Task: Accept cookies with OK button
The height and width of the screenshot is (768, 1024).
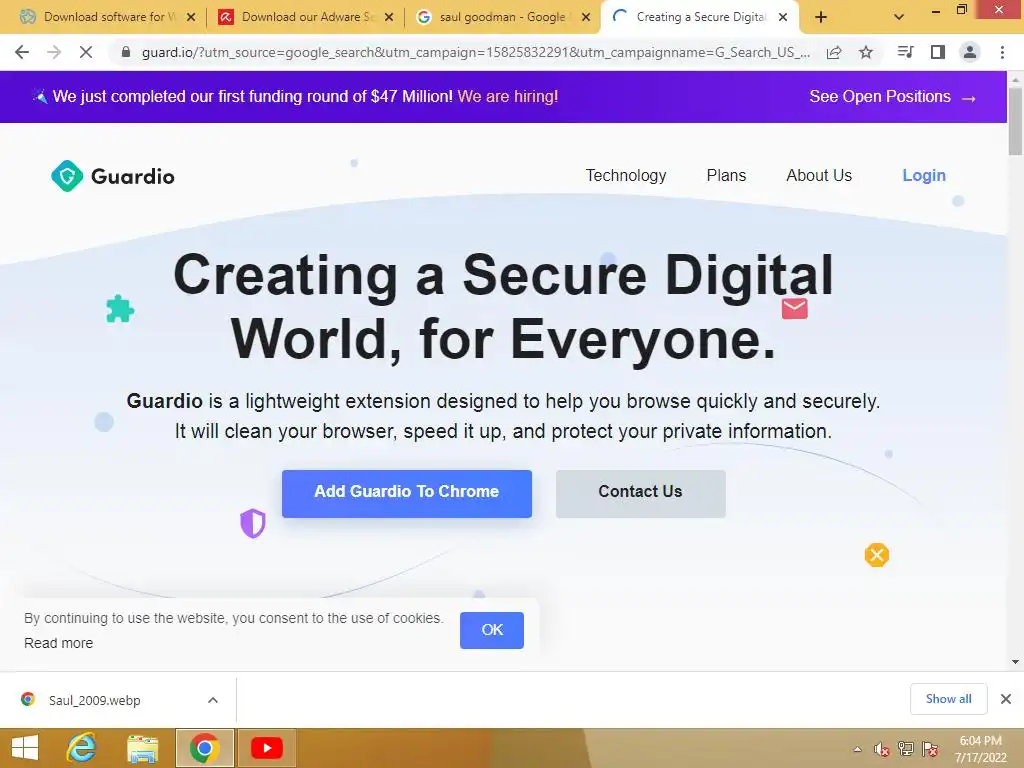Action: coord(492,630)
